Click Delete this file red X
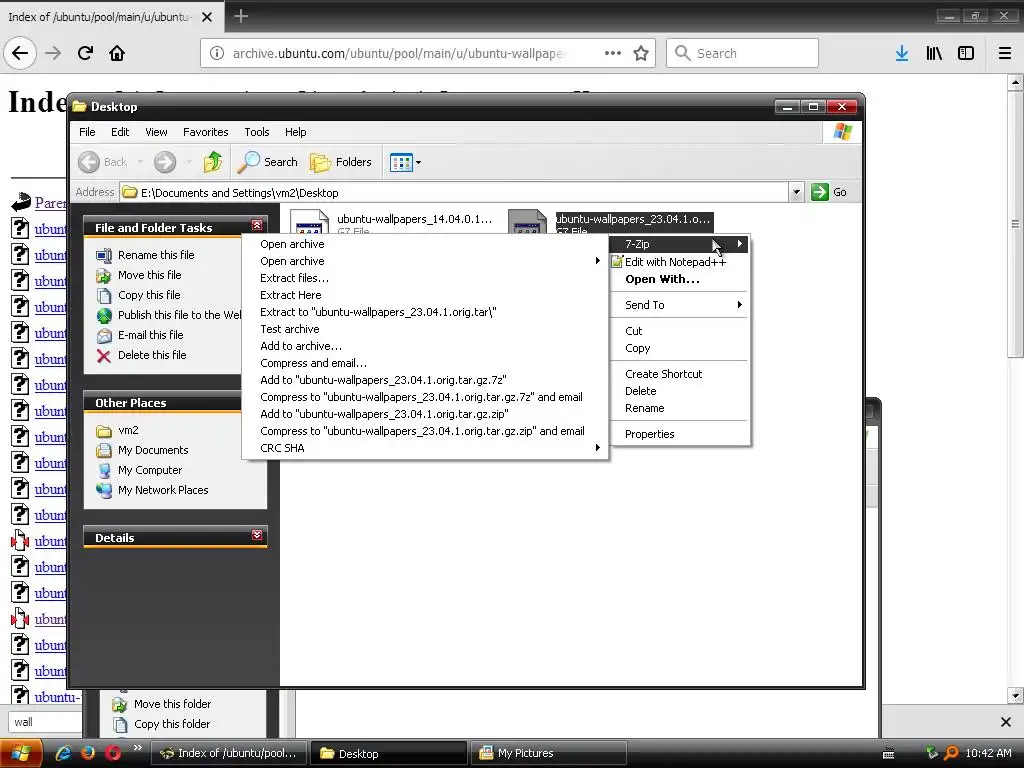The height and width of the screenshot is (768, 1024). [x=104, y=355]
